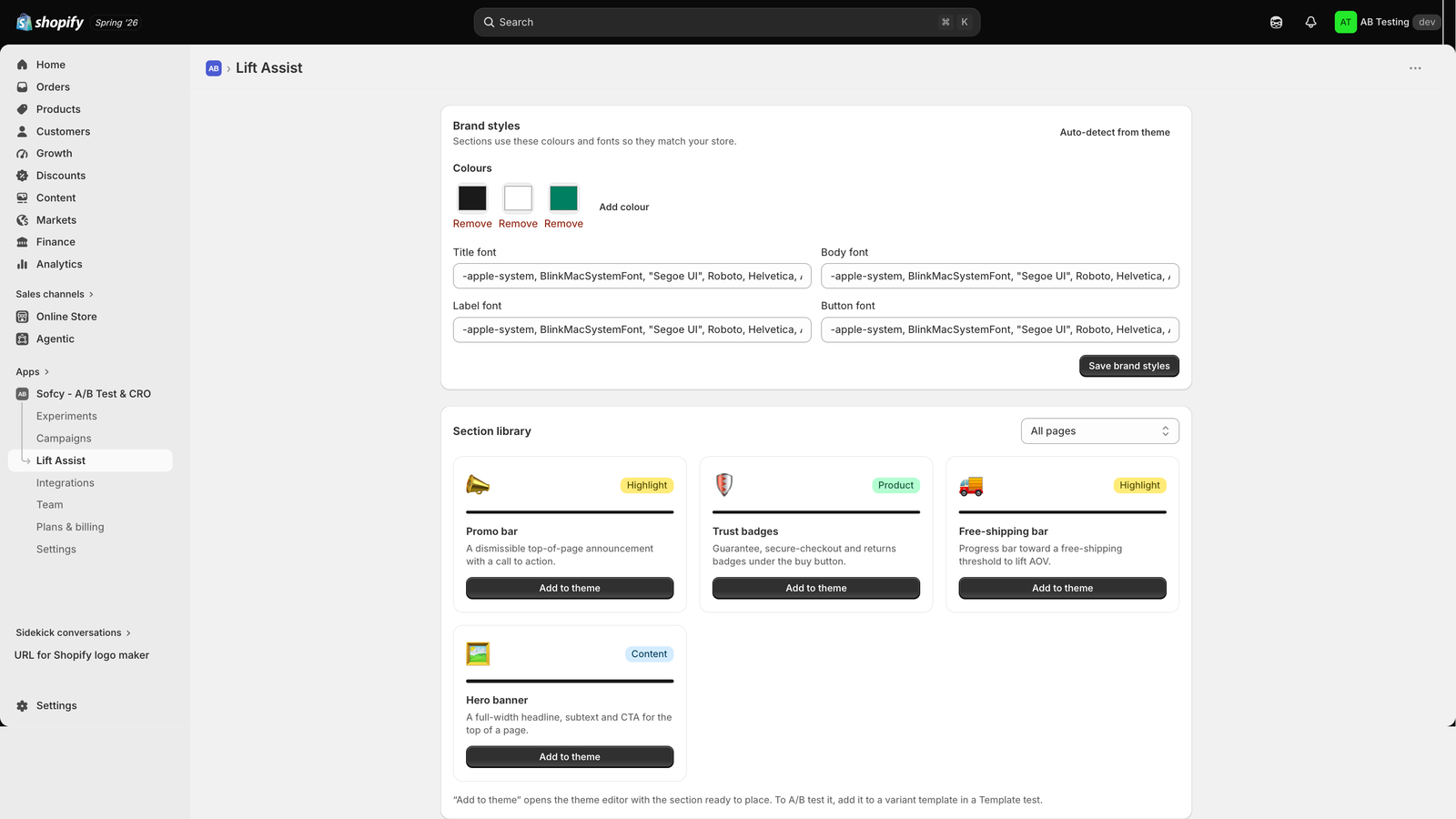The height and width of the screenshot is (819, 1456).
Task: Click the Trust badges shield icon
Action: (x=724, y=485)
